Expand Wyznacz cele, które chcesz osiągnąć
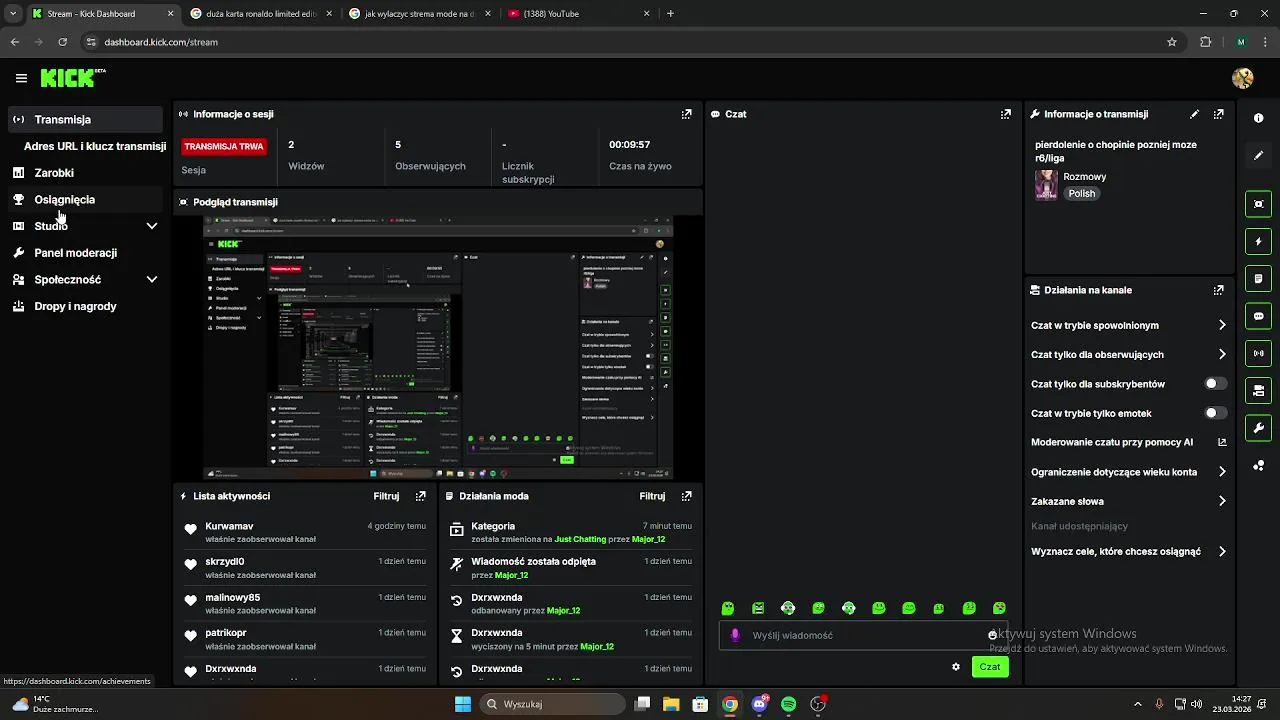Viewport: 1280px width, 720px height. pyautogui.click(x=1222, y=551)
